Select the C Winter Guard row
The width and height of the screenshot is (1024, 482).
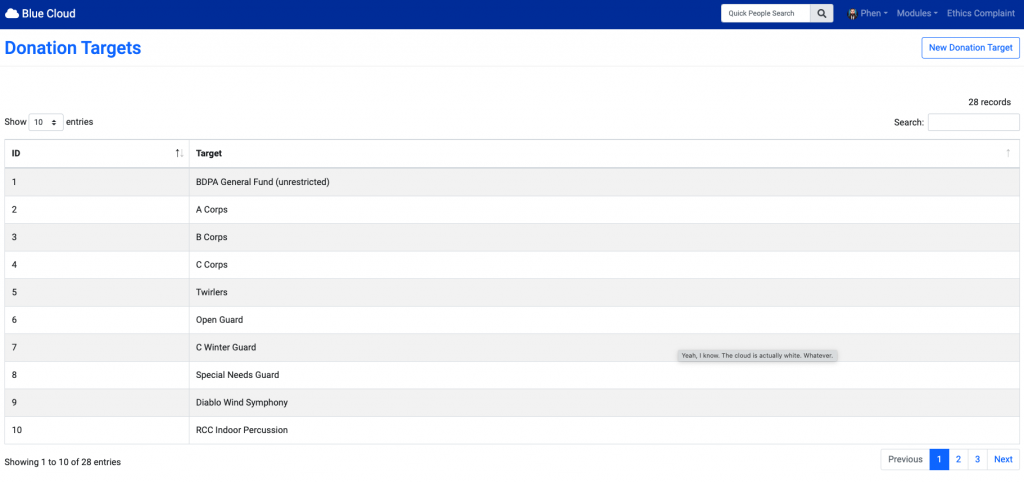pos(512,347)
